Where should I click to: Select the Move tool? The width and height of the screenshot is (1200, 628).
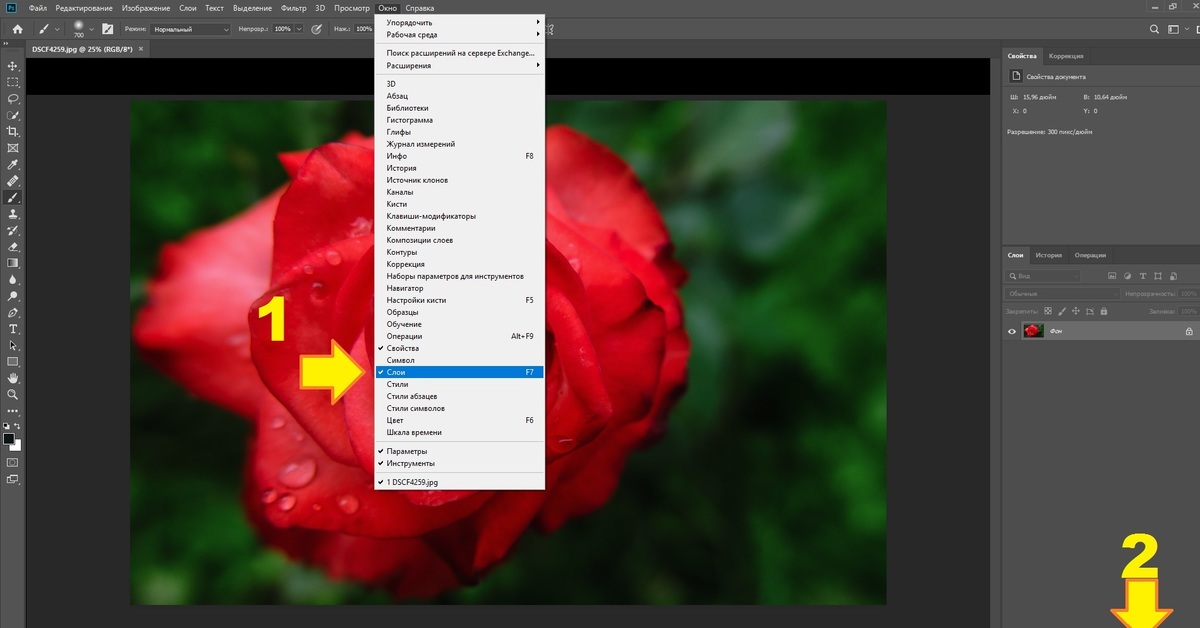tap(13, 66)
